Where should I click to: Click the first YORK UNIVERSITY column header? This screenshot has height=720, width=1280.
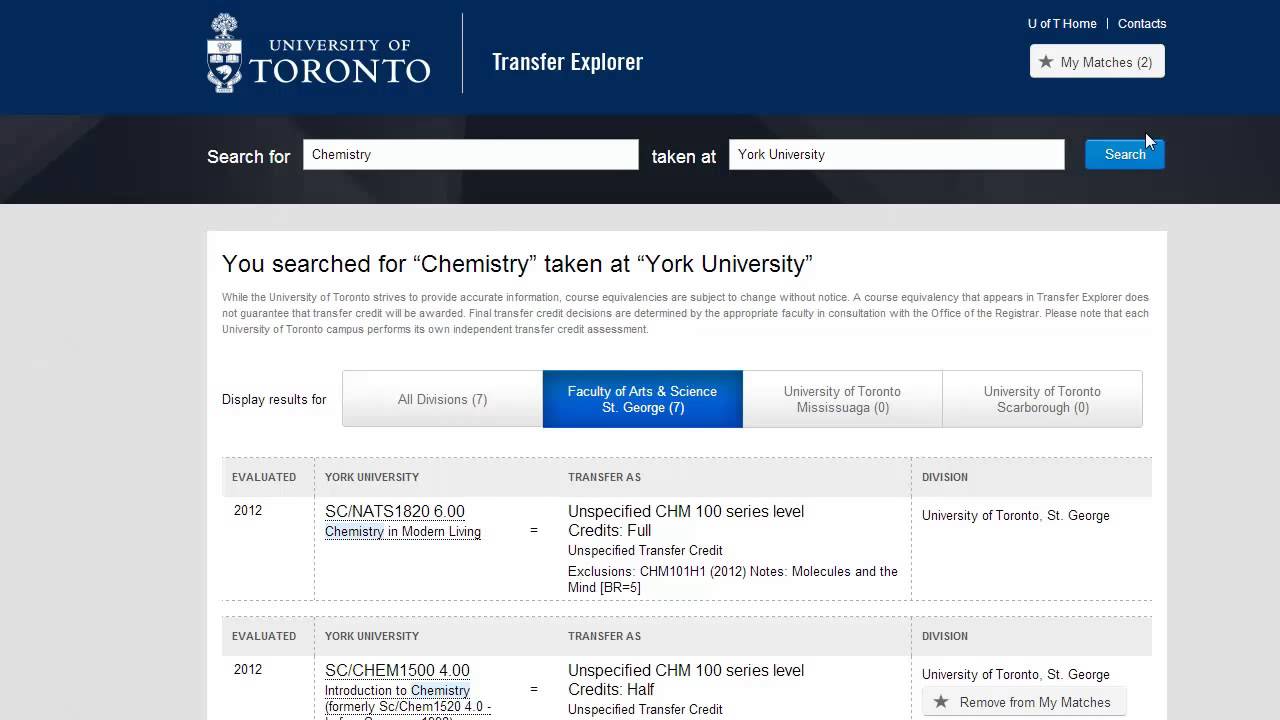pos(372,478)
